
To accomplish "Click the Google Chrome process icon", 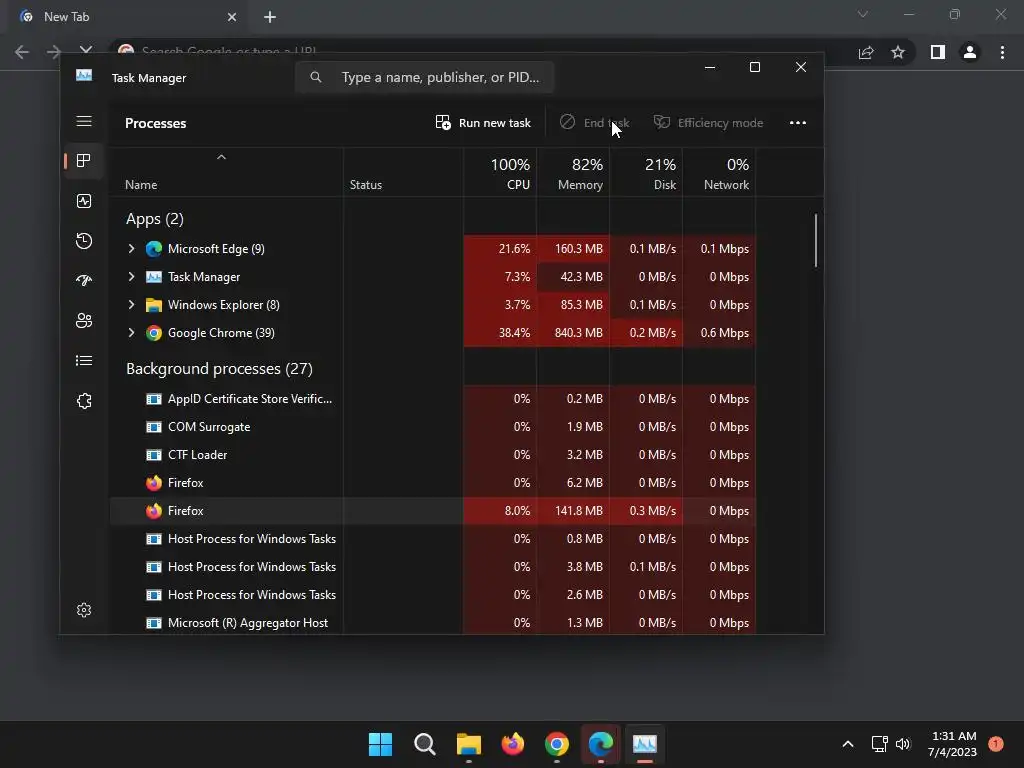I will coord(153,333).
